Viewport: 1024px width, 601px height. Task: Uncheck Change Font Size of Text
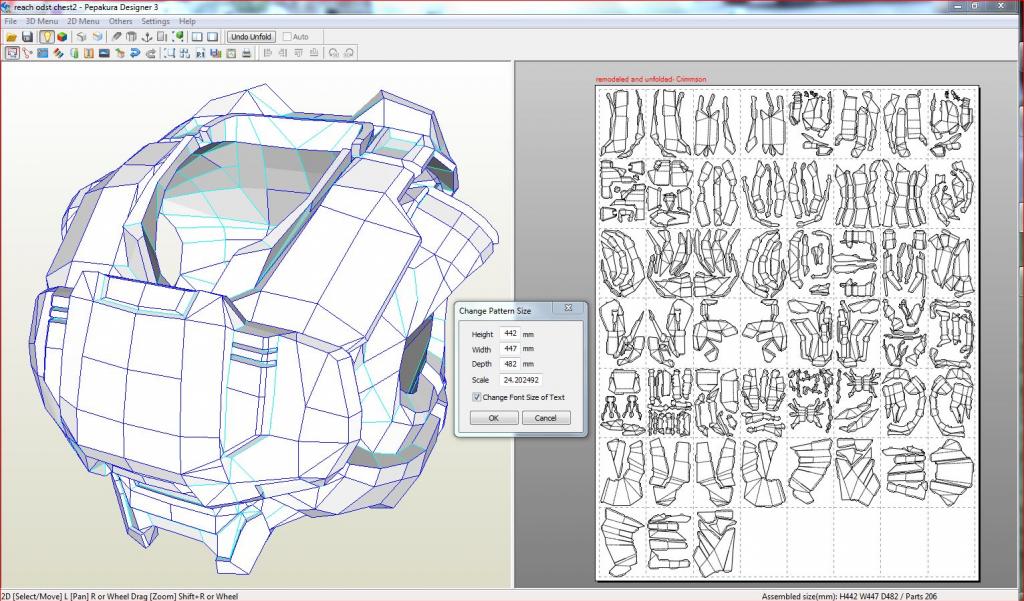coord(477,397)
